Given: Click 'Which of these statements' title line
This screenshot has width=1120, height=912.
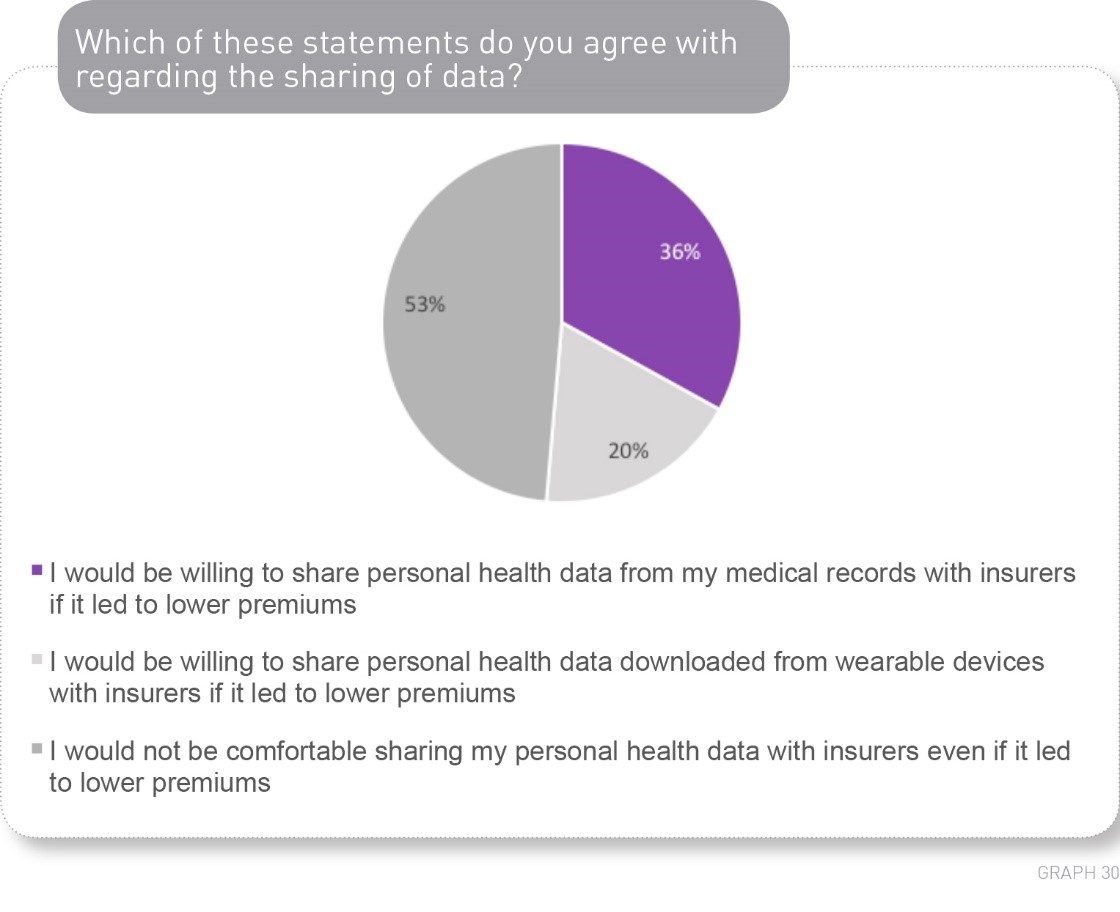Looking at the screenshot, I should point(406,42).
